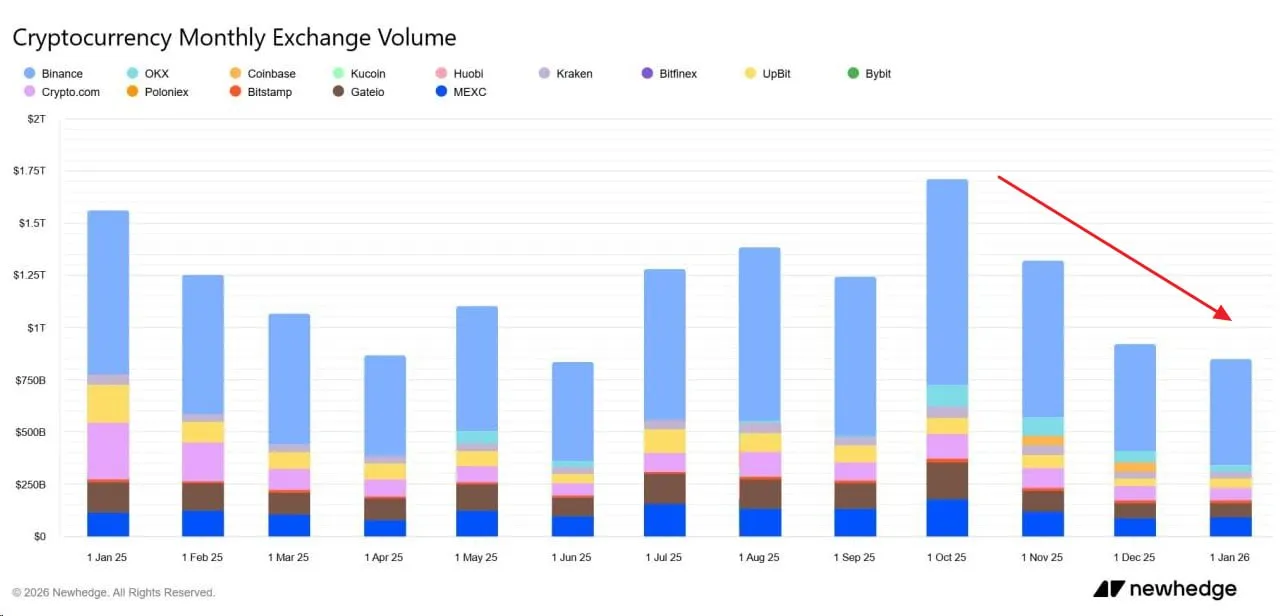The image size is (1280, 616).
Task: Click the Binance legend color dot
Action: [30, 74]
